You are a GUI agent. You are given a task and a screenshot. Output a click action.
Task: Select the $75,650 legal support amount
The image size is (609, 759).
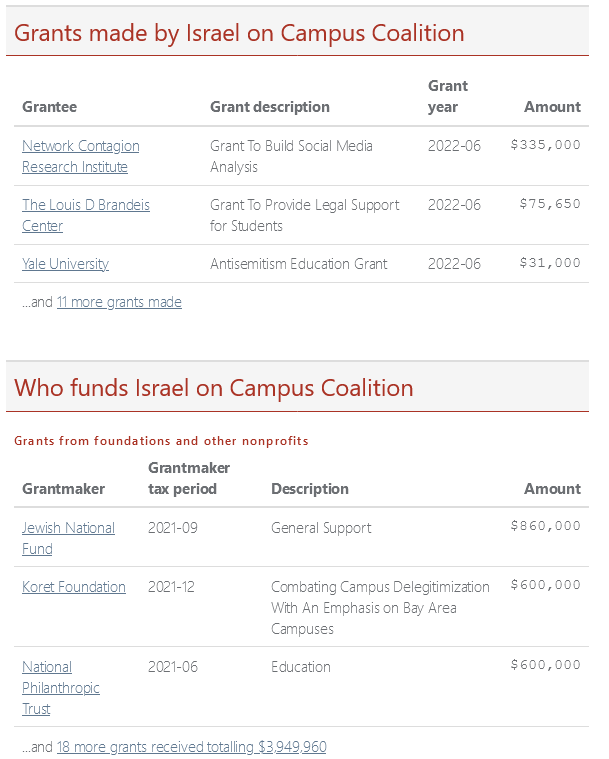(x=550, y=204)
